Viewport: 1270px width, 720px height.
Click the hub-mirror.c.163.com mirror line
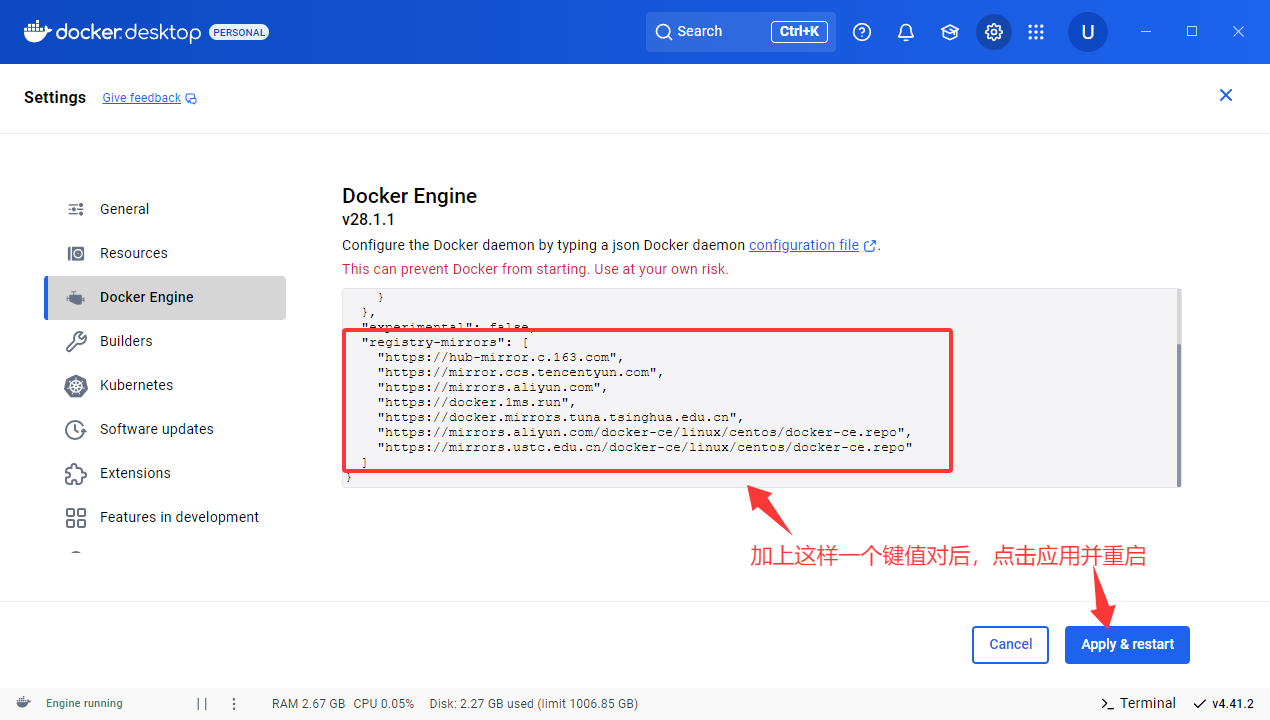(500, 357)
